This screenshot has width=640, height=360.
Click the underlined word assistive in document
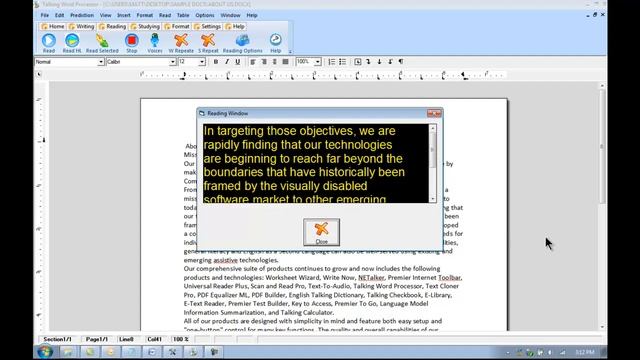[225, 260]
